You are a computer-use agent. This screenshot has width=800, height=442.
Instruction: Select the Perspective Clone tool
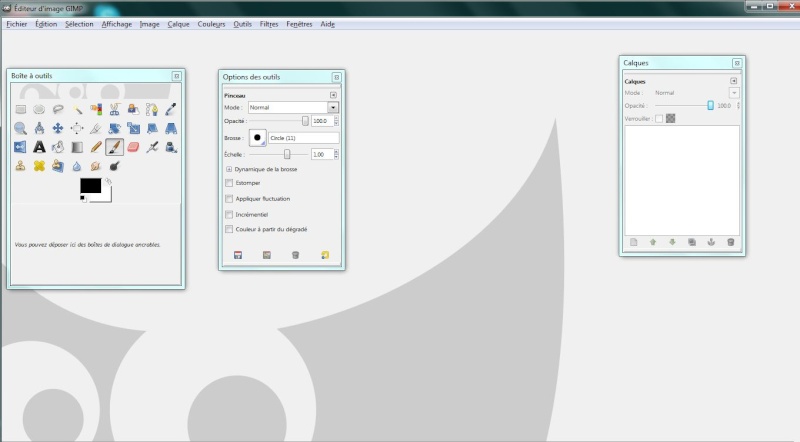point(58,166)
